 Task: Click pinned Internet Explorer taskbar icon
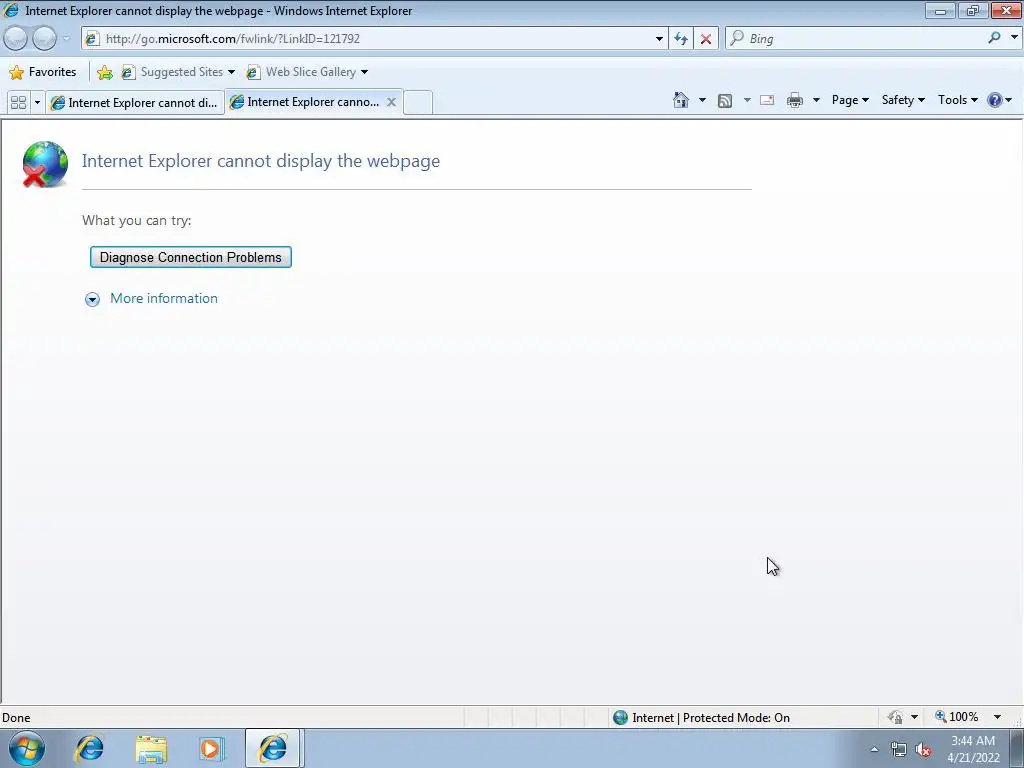tap(89, 748)
